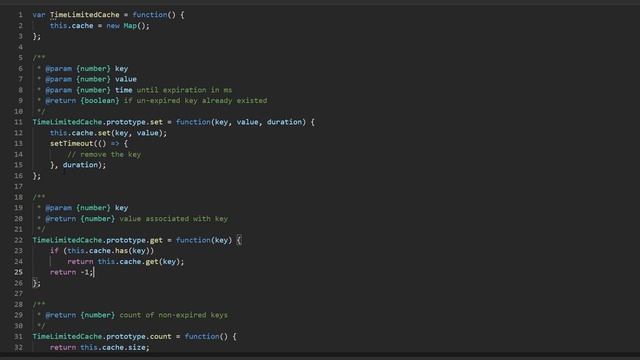Click 'this.cache' on line 2
640x360 pixels.
point(71,26)
